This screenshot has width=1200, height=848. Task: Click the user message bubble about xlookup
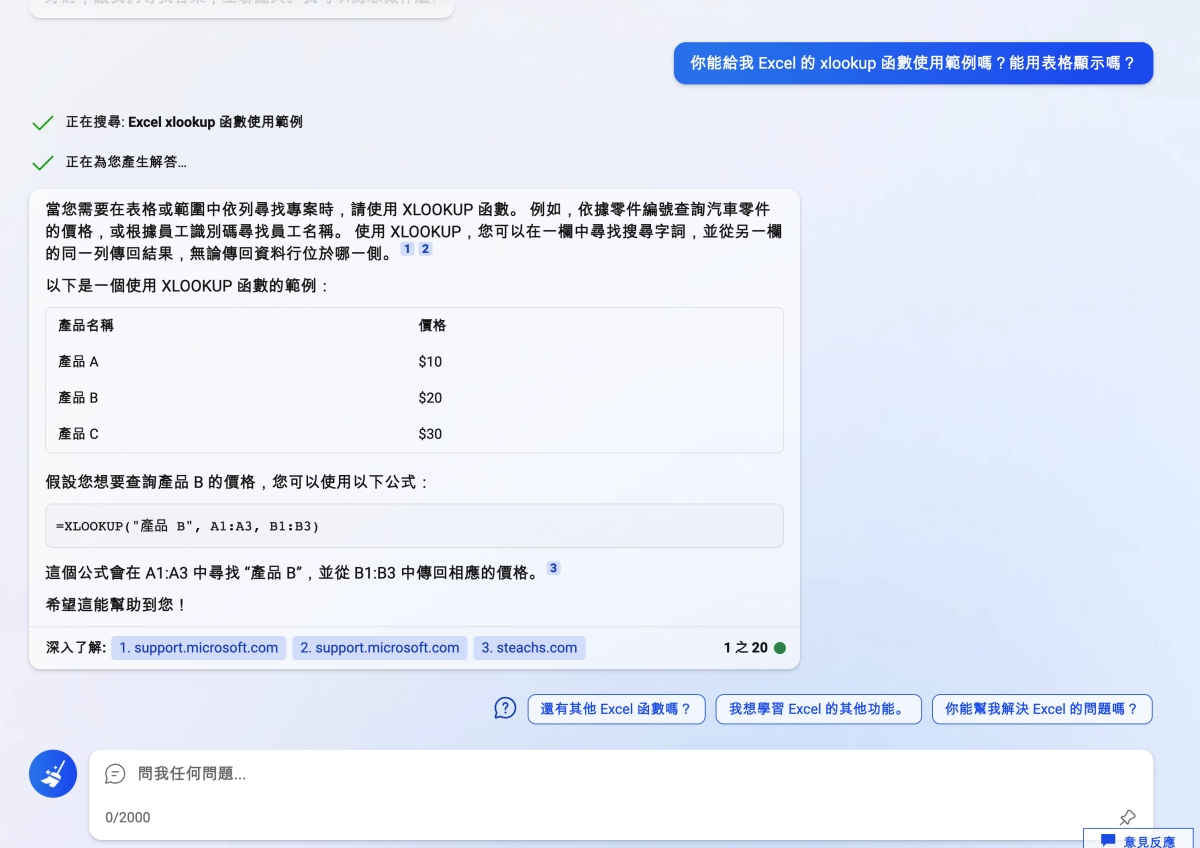[913, 63]
